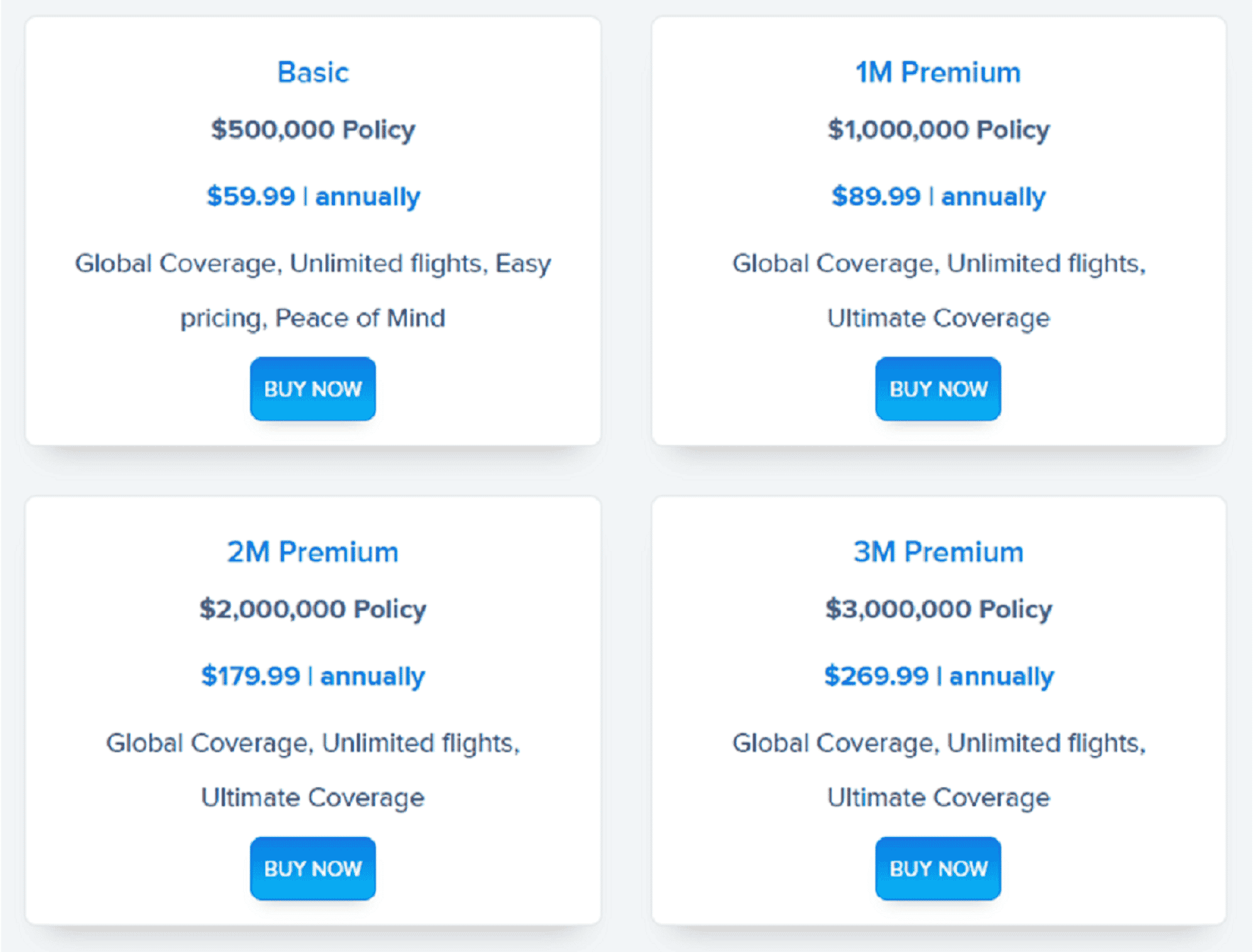
Task: Select the Basic plan title
Action: coord(313,72)
